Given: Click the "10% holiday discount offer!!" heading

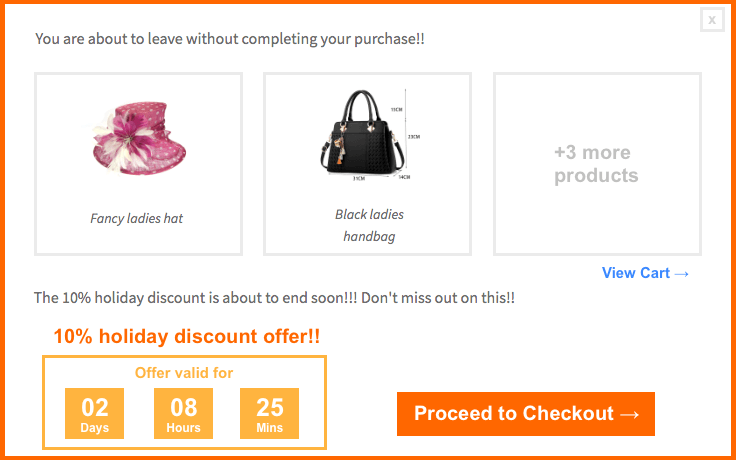Looking at the screenshot, I should point(187,336).
